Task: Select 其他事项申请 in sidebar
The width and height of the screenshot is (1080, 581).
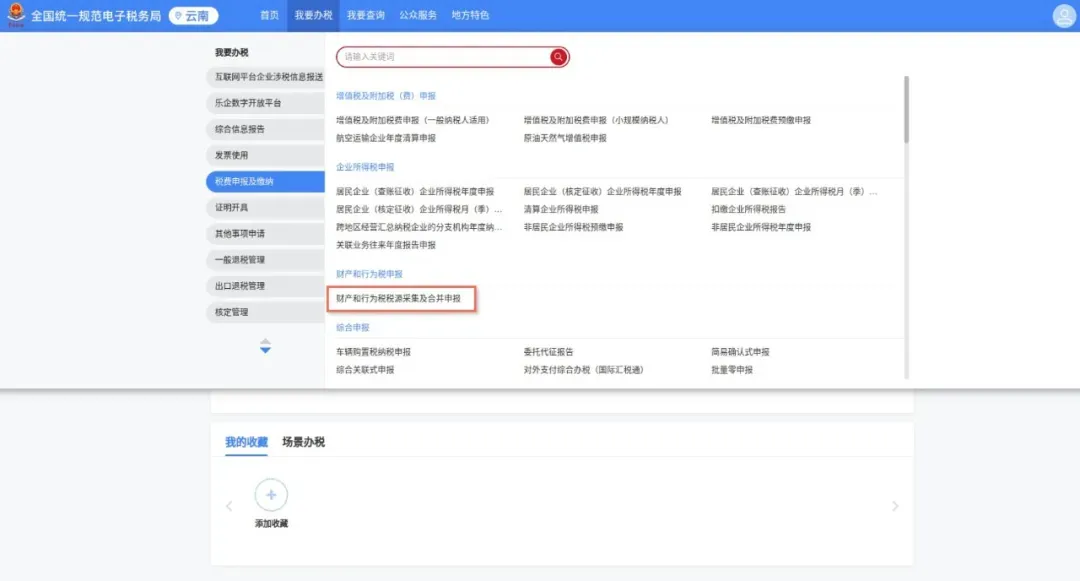Action: [265, 233]
